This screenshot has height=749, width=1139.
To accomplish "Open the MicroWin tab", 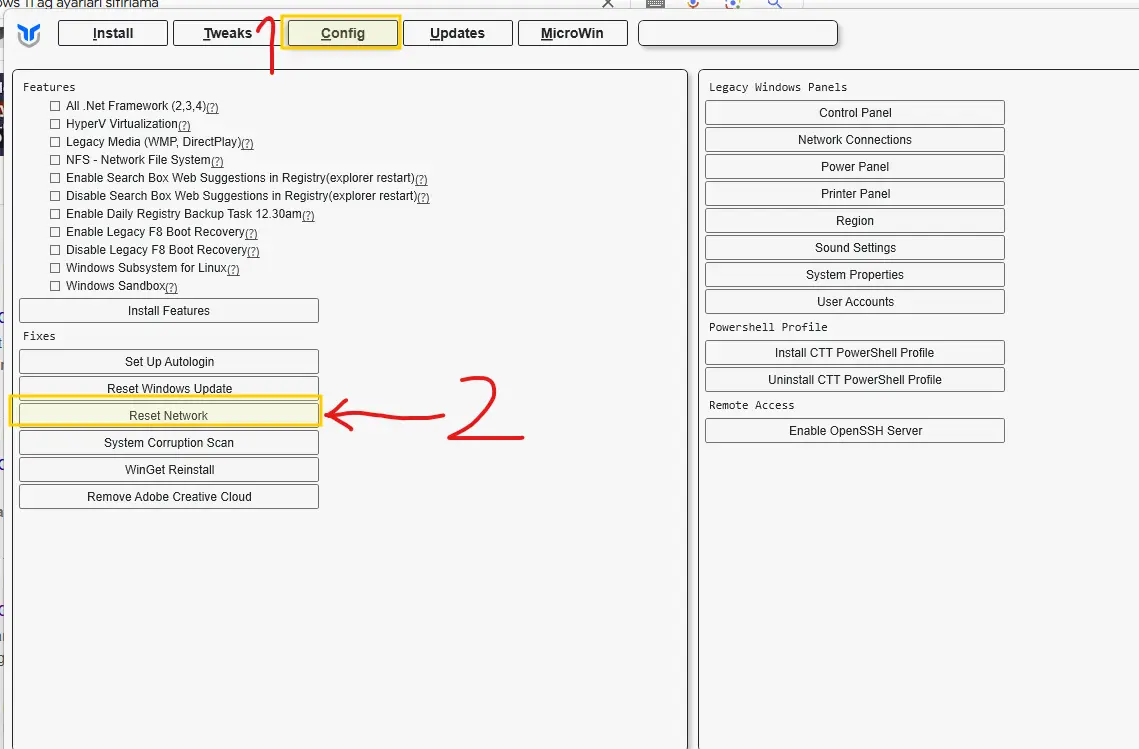I will coord(572,33).
